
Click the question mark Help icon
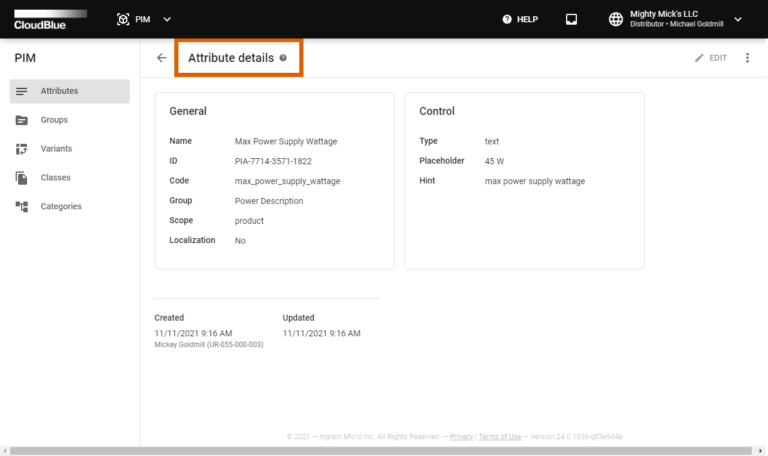(x=507, y=20)
